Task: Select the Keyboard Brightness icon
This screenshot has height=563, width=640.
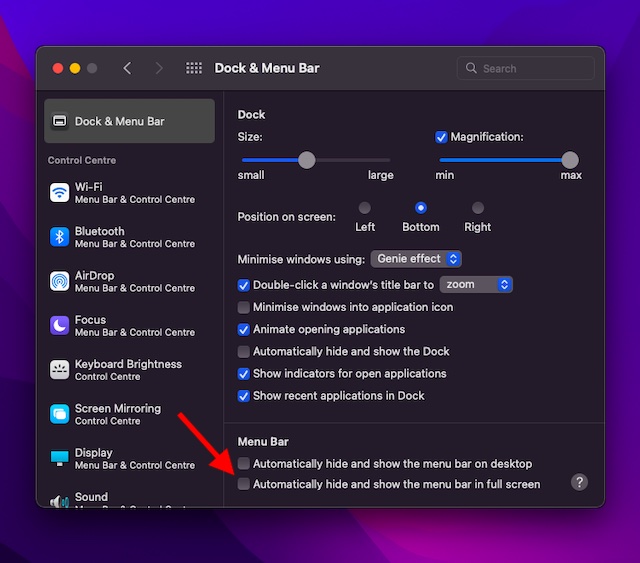Action: point(59,370)
